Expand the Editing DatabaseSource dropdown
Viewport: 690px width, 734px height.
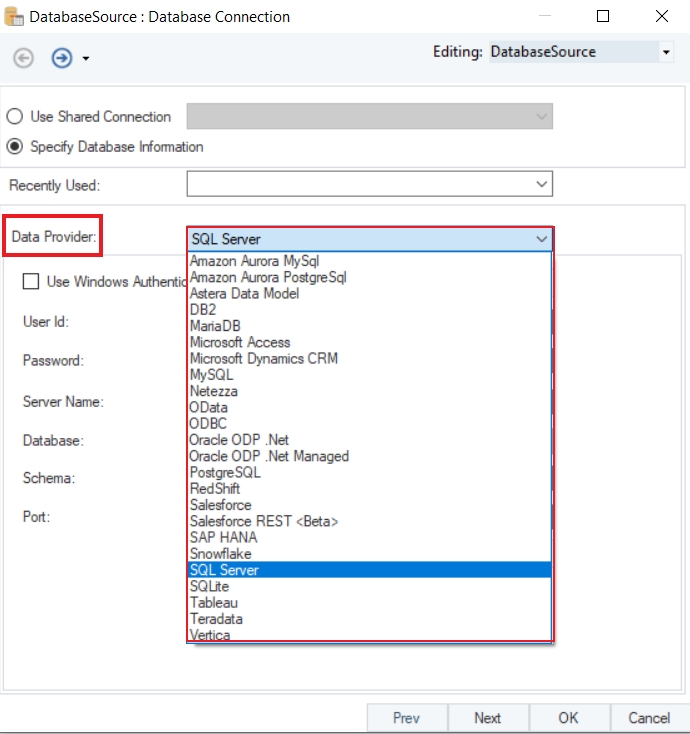click(x=666, y=52)
